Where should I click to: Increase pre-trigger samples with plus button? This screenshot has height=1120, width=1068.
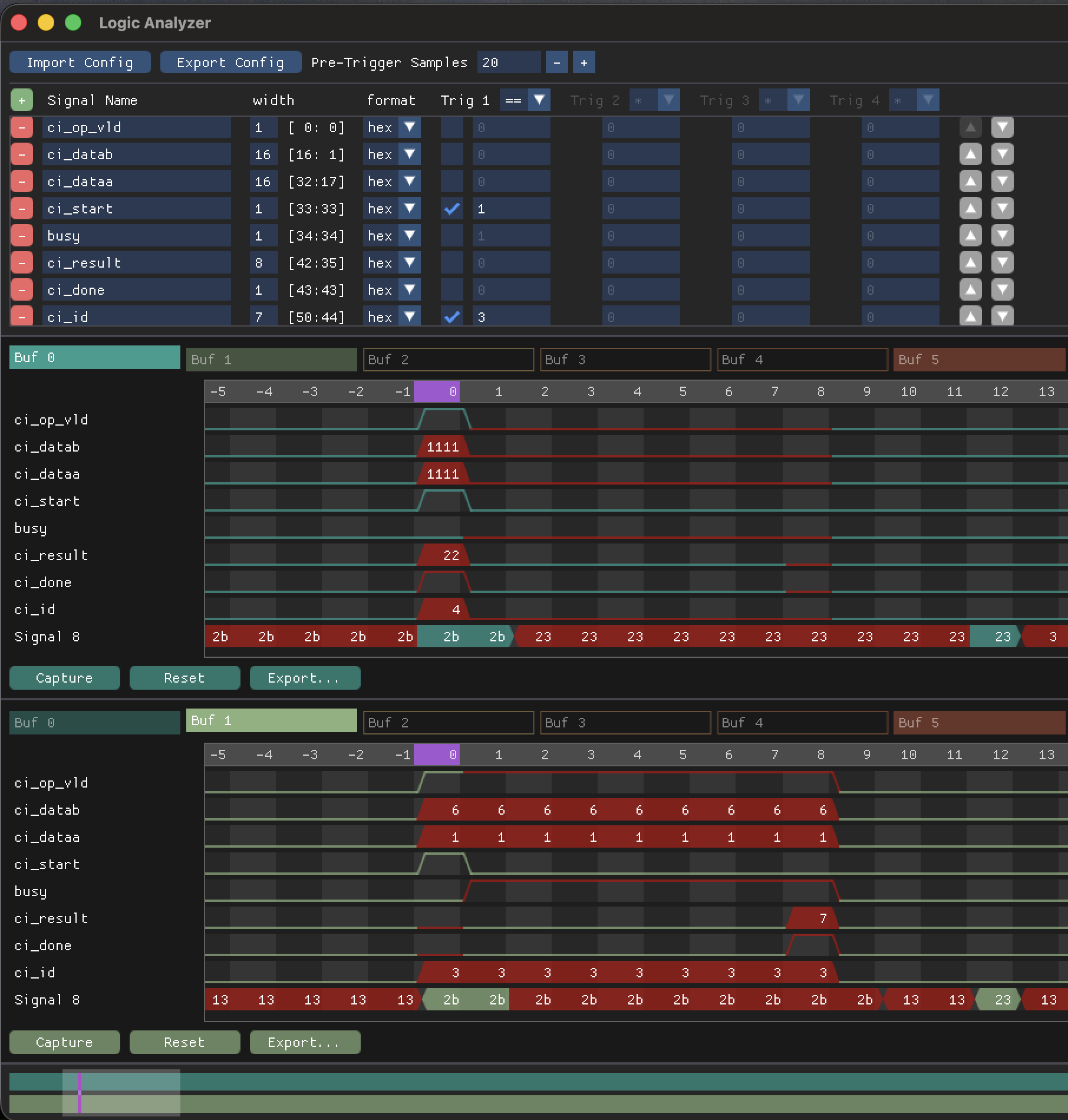584,62
